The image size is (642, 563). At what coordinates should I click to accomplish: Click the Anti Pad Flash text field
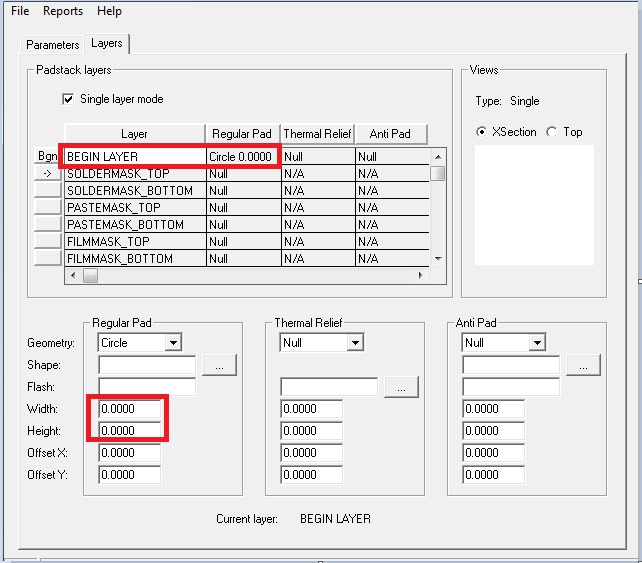click(511, 387)
